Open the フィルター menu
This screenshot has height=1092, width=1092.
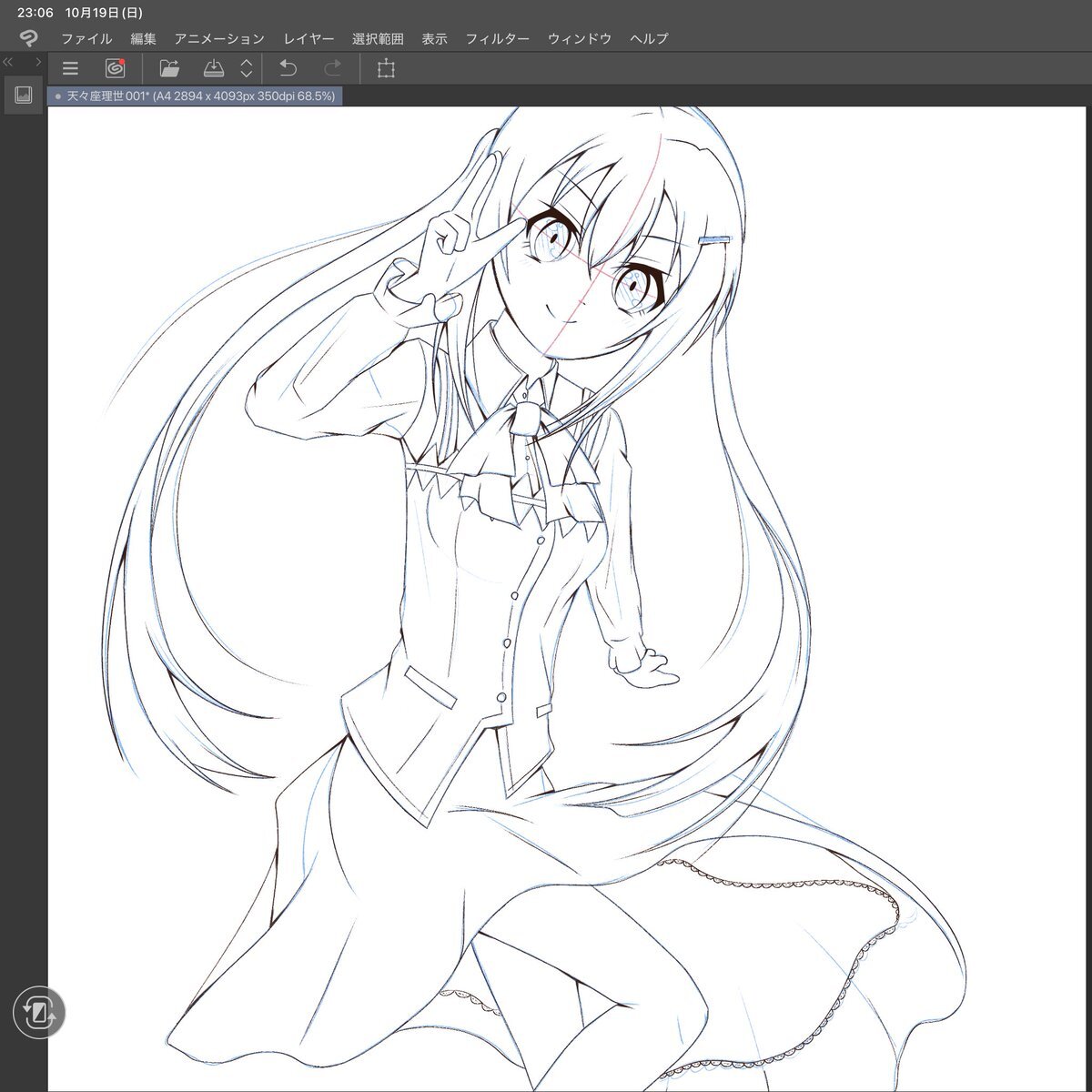point(497,38)
